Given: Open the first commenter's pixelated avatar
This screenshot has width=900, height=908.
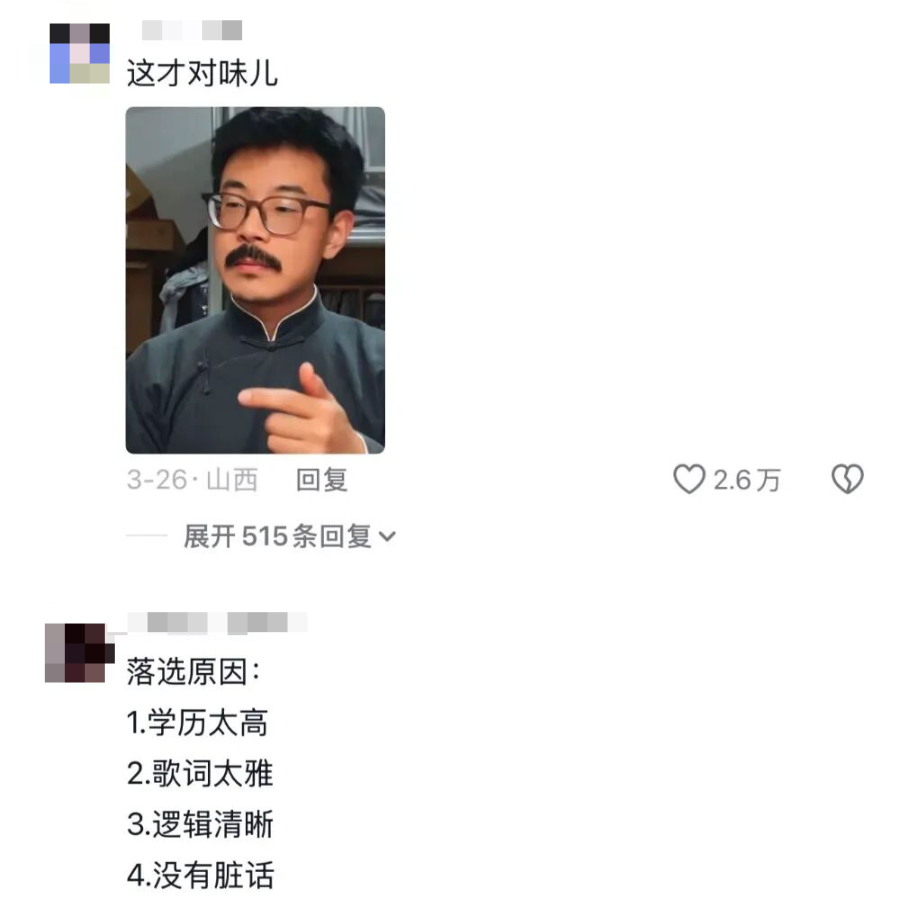Looking at the screenshot, I should click(x=79, y=53).
